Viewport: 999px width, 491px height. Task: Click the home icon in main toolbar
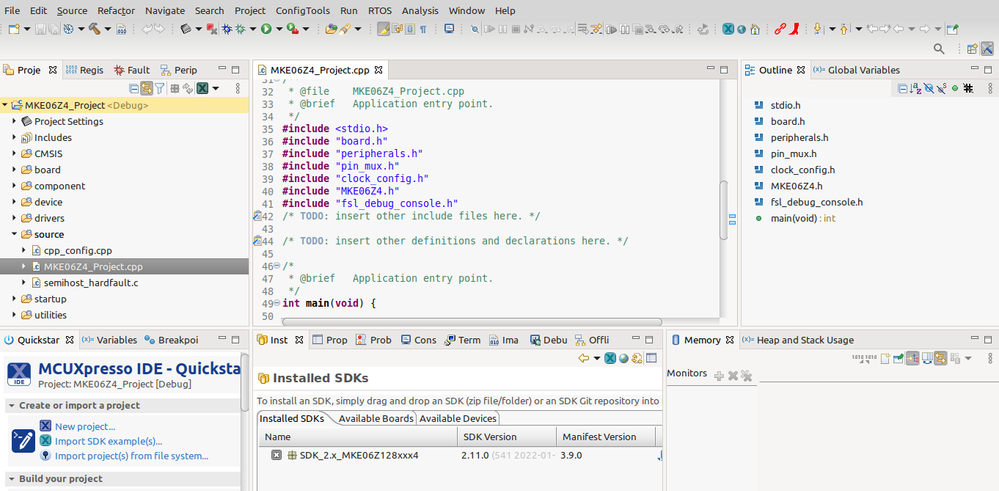[755, 29]
